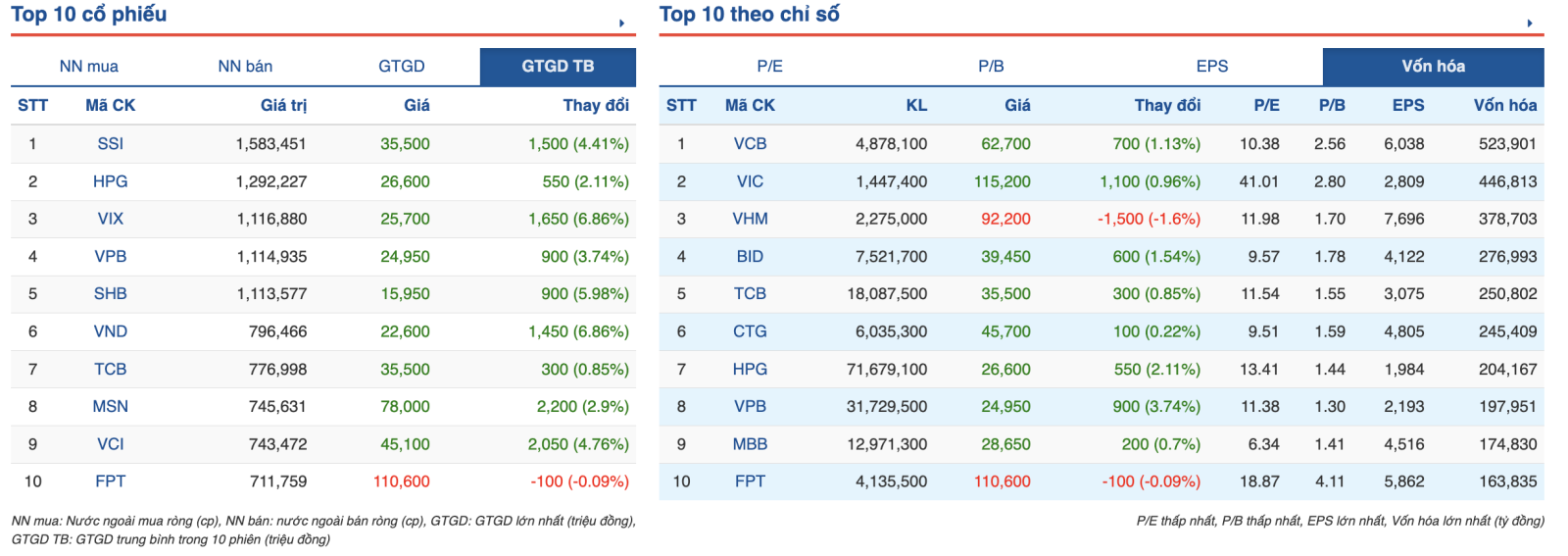Open HPG ticker in the right table

(x=751, y=369)
